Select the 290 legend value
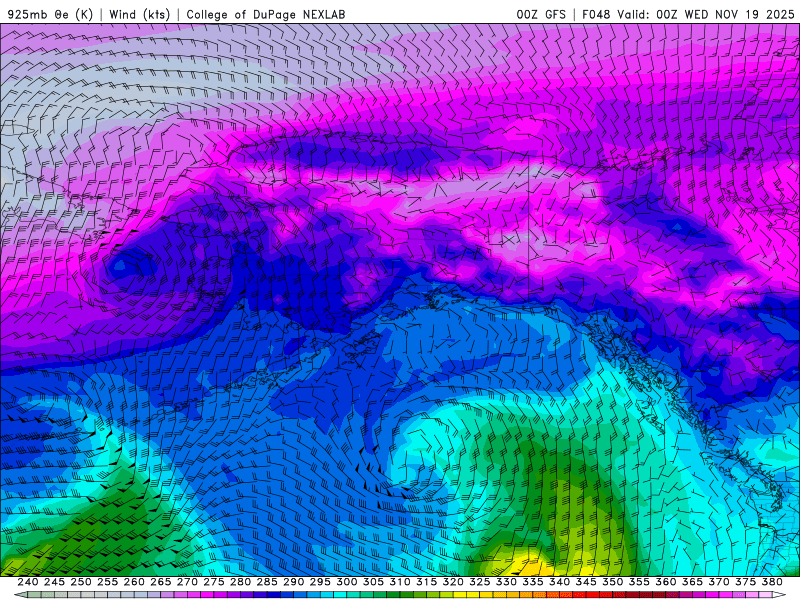The height and width of the screenshot is (600, 800). coord(293,582)
